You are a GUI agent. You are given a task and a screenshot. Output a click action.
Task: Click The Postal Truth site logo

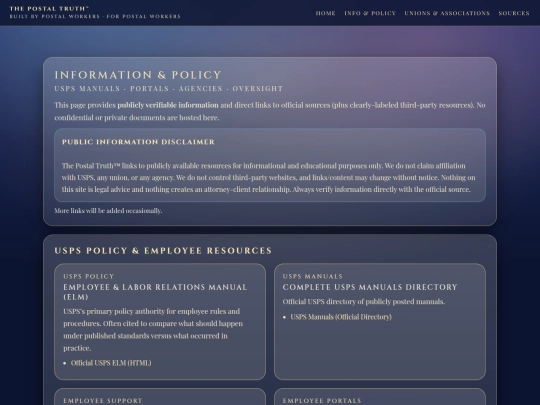click(x=49, y=9)
